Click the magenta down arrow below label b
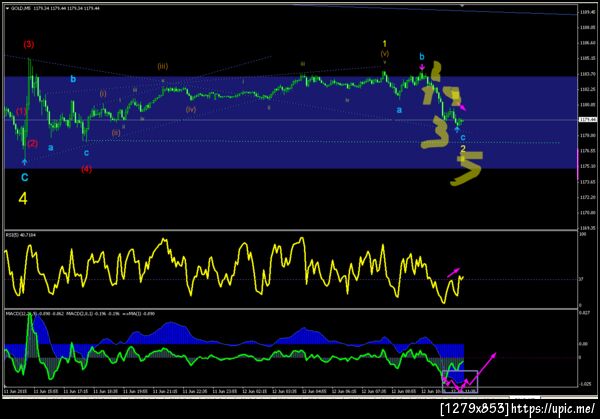Viewport: 600px width, 419px height. 422,67
